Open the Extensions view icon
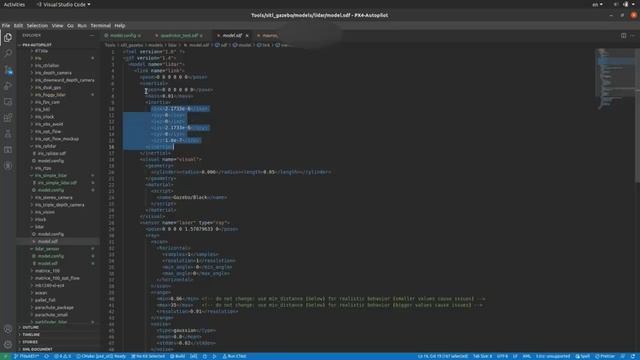The height and width of the screenshot is (360, 640). [8, 118]
